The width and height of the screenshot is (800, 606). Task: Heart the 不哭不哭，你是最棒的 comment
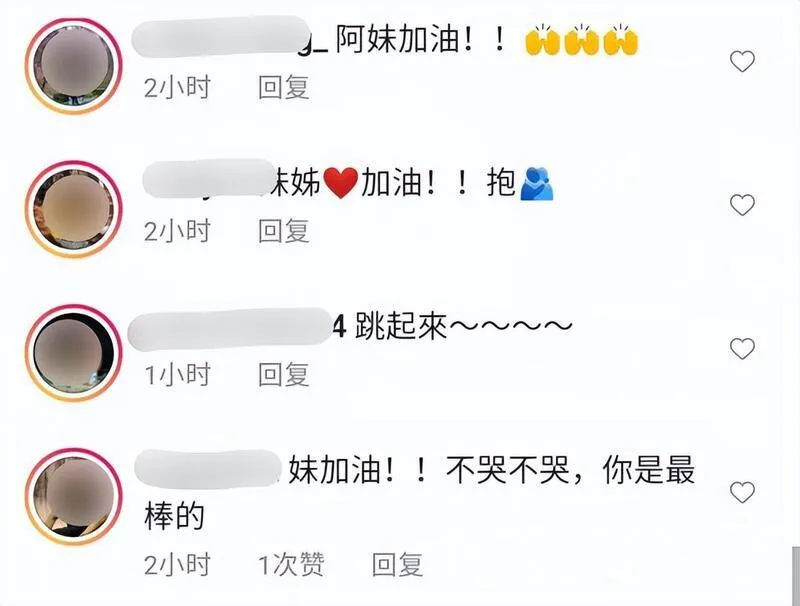click(742, 492)
